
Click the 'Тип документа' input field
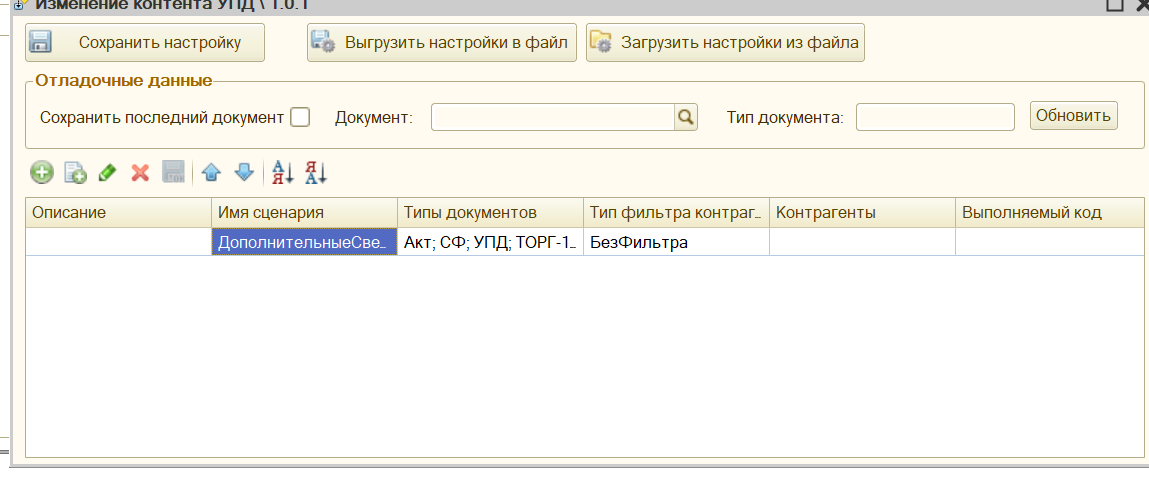tap(934, 117)
